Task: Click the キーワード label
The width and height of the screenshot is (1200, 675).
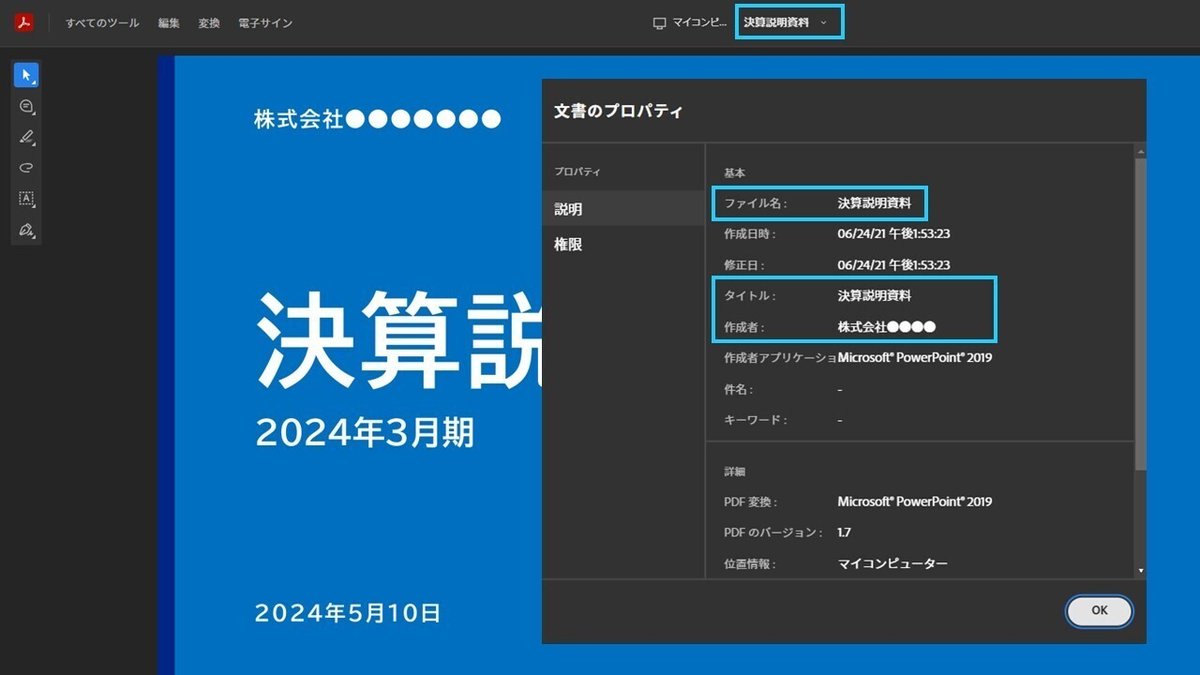Action: coord(755,420)
